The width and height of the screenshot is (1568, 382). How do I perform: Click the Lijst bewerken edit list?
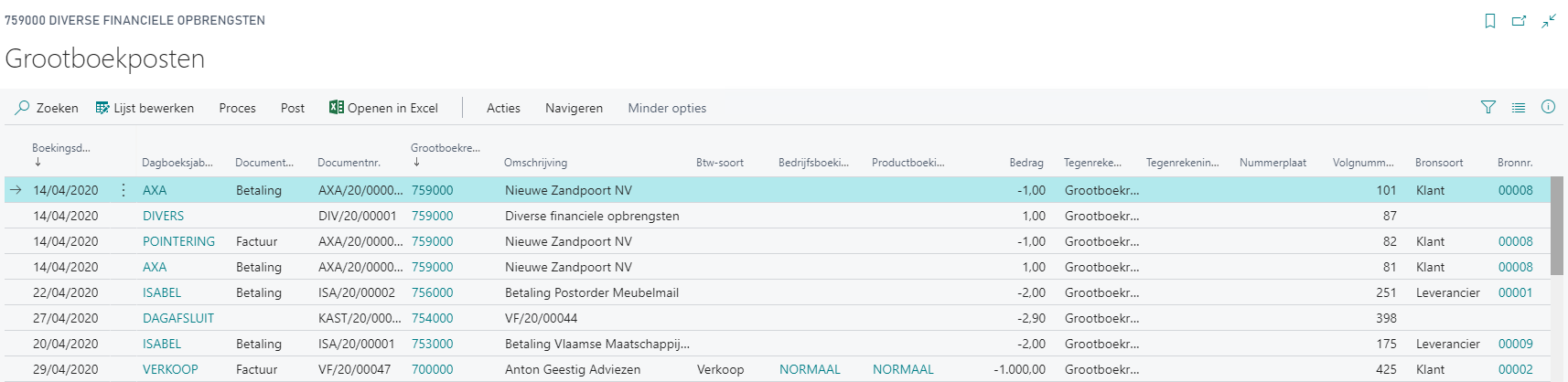pyautogui.click(x=145, y=108)
